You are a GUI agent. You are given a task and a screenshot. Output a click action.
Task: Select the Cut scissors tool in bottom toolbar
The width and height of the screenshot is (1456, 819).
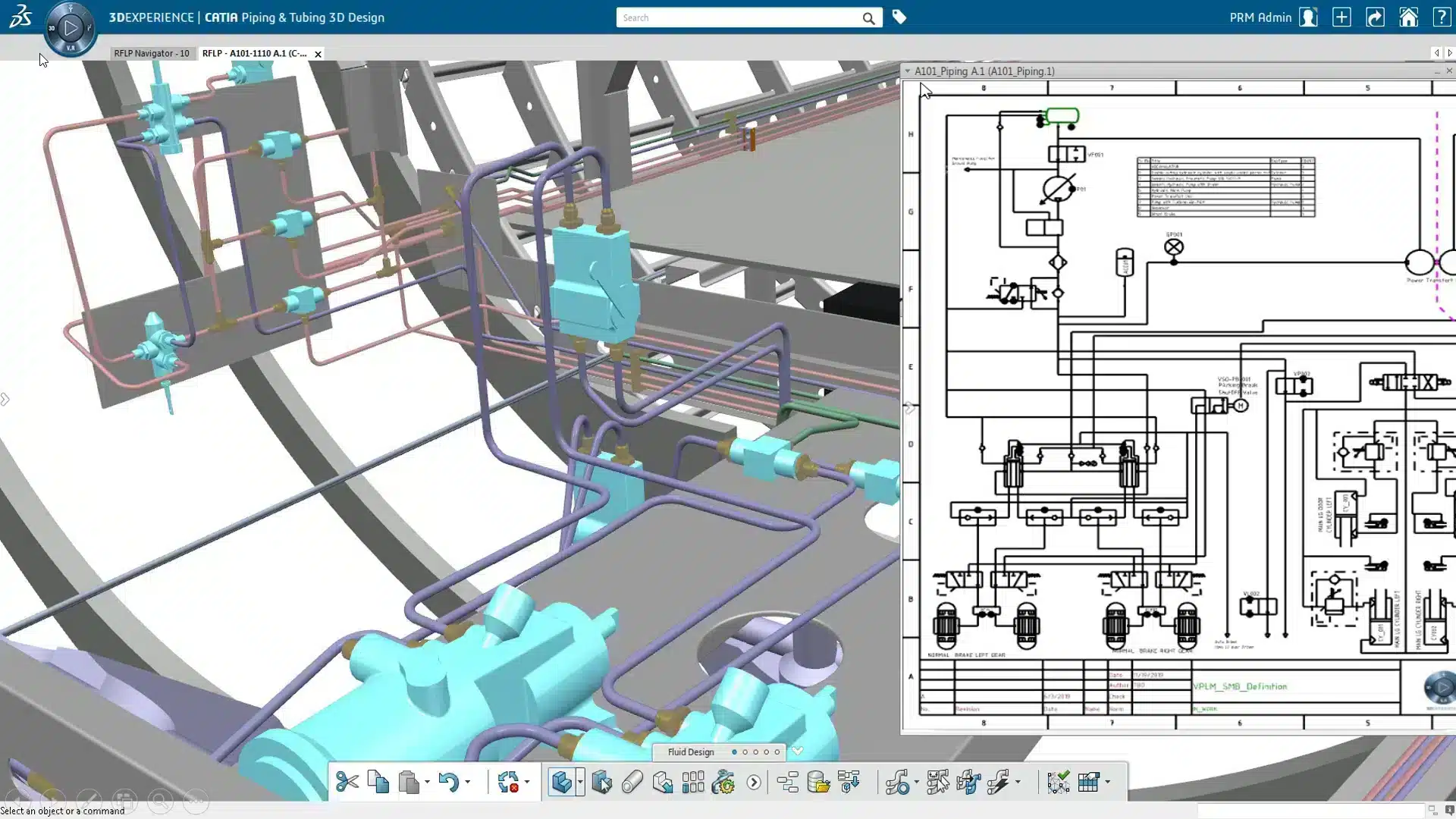click(348, 782)
